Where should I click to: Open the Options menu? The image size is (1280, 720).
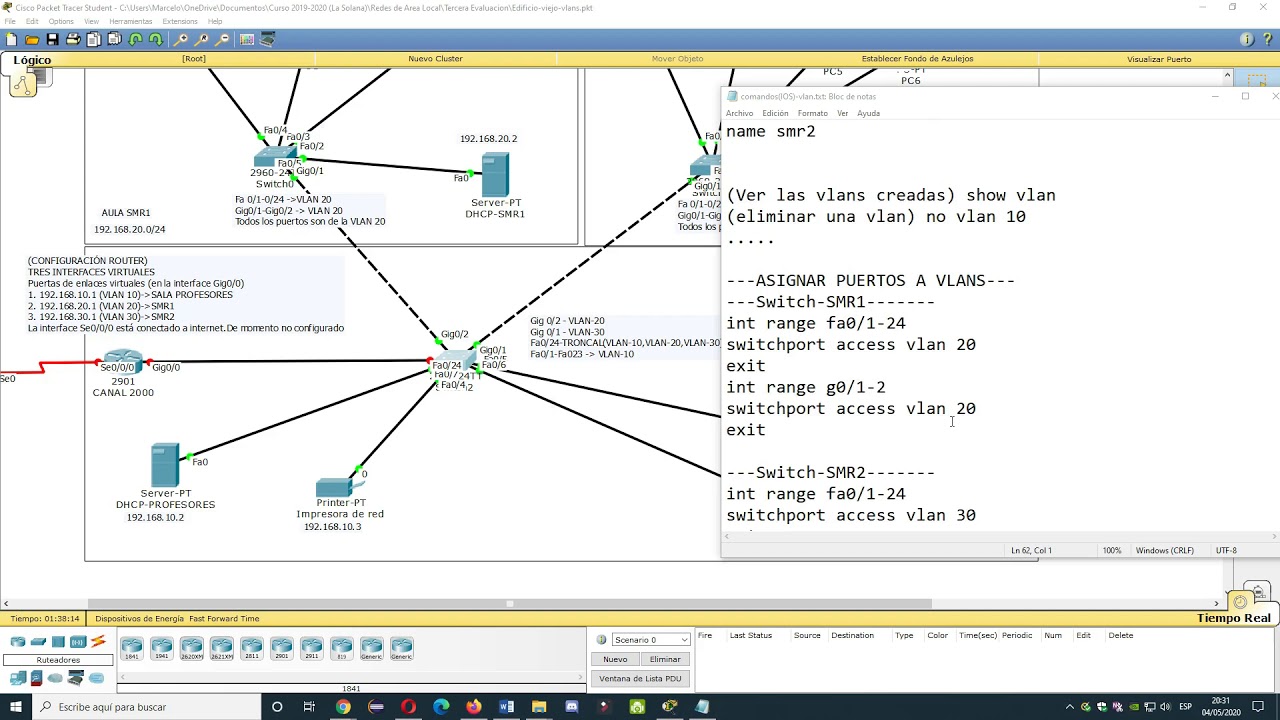click(61, 21)
